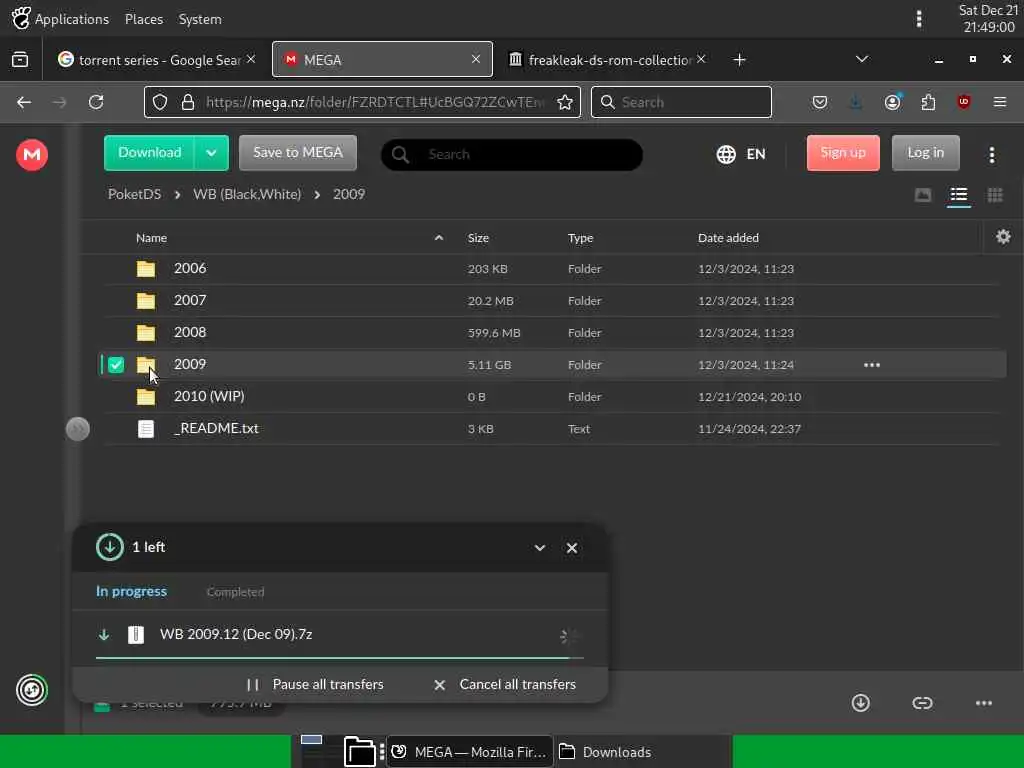Click the MEGA logo icon in sidebar

tap(32, 155)
